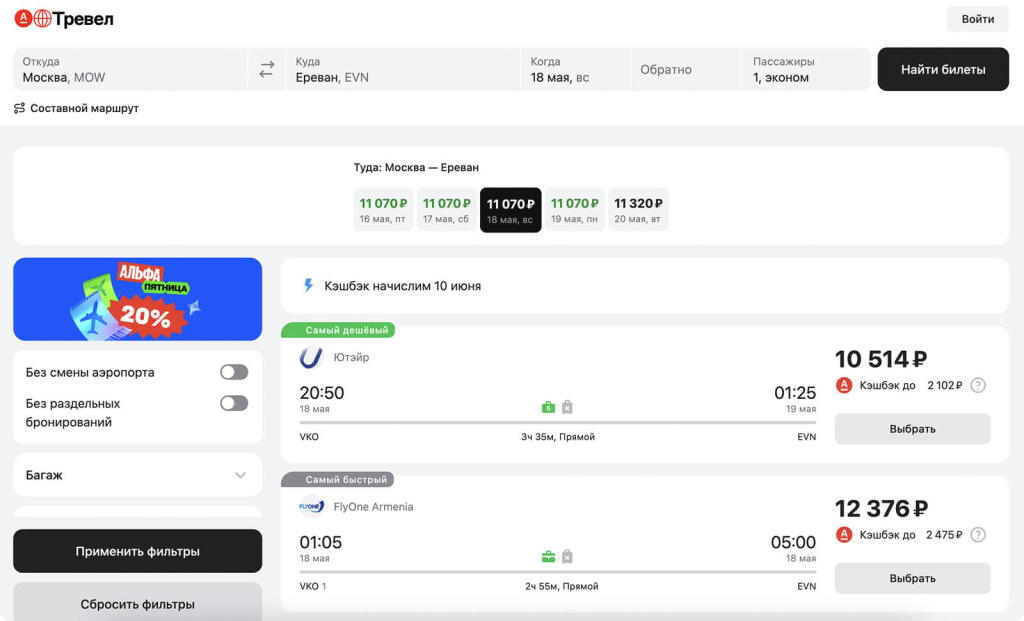Enable 'Без раздельных бронирований' toggle

(x=234, y=403)
